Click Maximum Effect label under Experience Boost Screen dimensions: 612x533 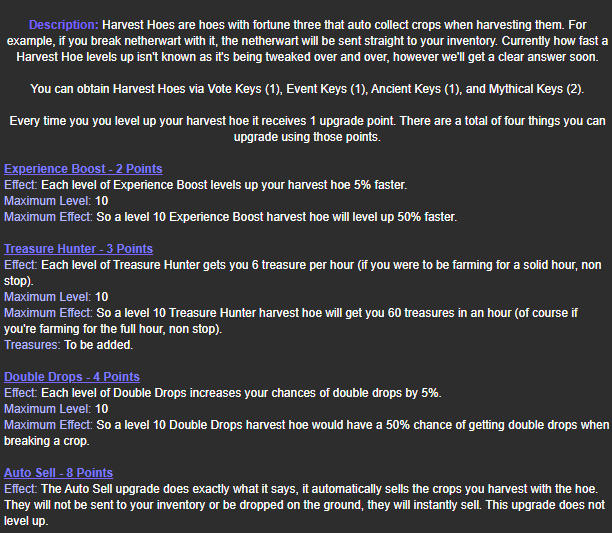48,217
